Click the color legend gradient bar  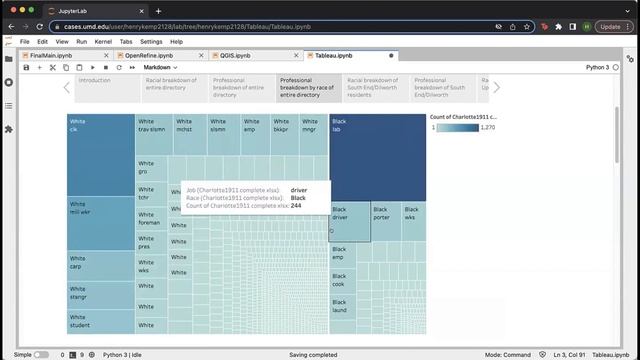[x=458, y=128]
